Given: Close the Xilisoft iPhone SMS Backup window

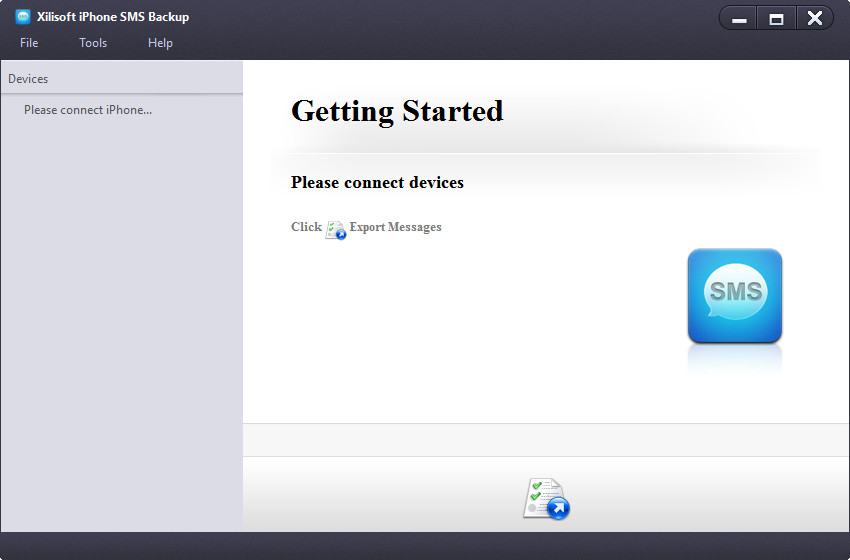Looking at the screenshot, I should coord(815,19).
